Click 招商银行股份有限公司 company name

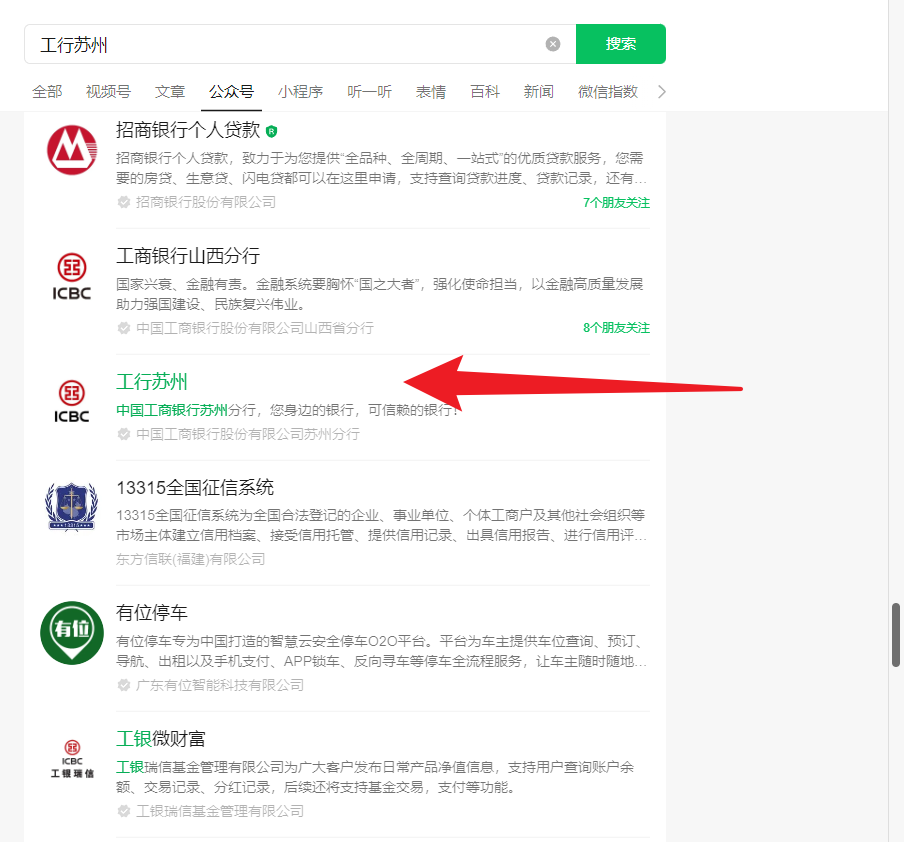(206, 202)
